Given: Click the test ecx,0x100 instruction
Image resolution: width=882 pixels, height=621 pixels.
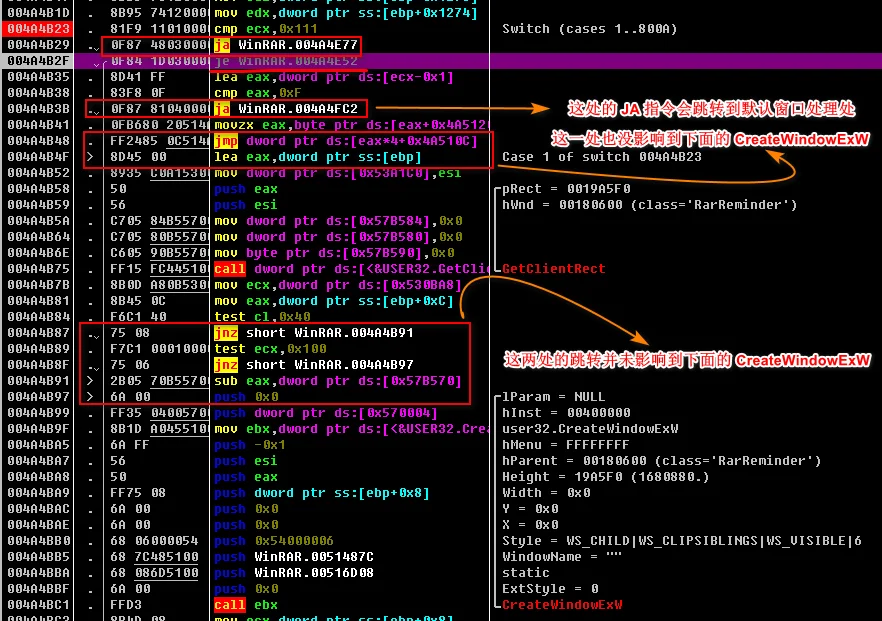Looking at the screenshot, I should click(x=271, y=349).
